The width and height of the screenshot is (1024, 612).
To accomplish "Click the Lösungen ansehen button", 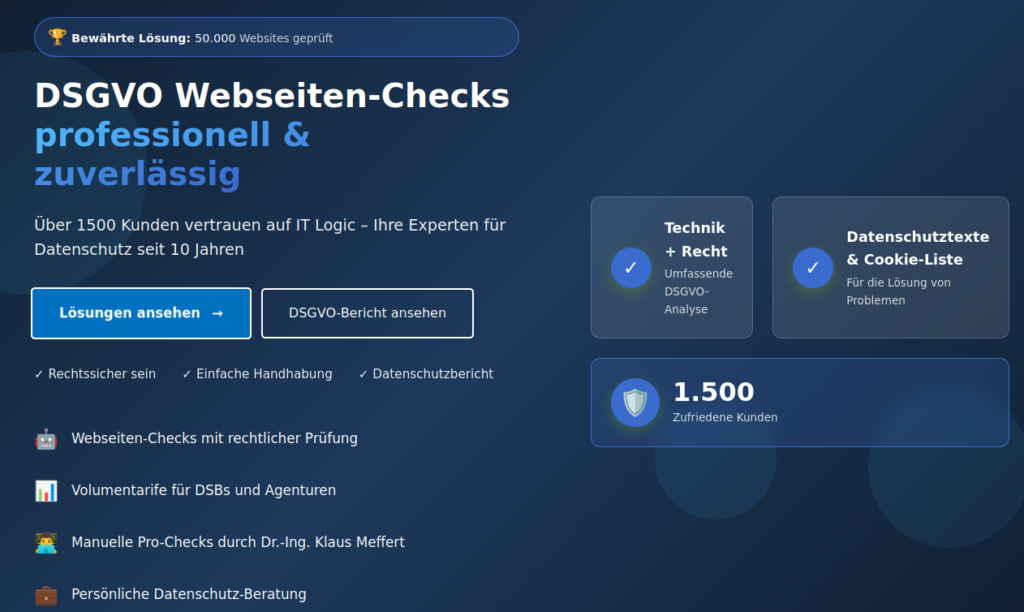I will click(141, 313).
